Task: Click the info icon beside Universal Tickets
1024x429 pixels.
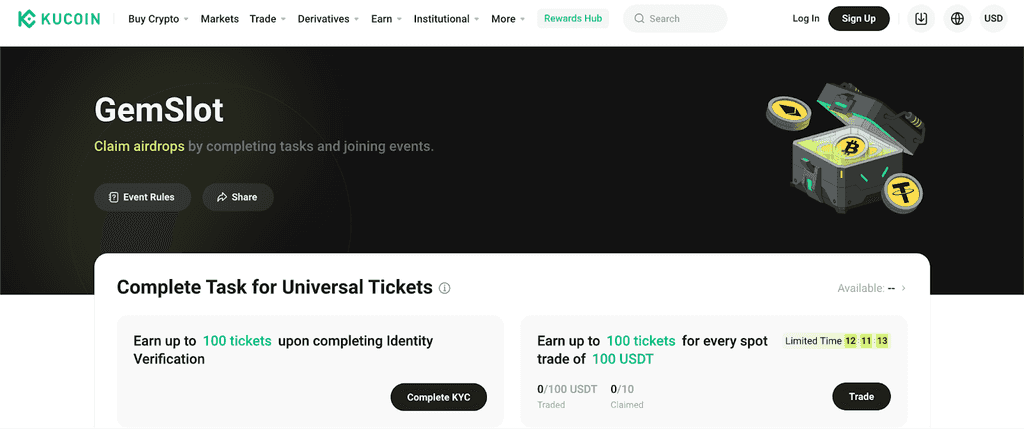Action: [445, 288]
